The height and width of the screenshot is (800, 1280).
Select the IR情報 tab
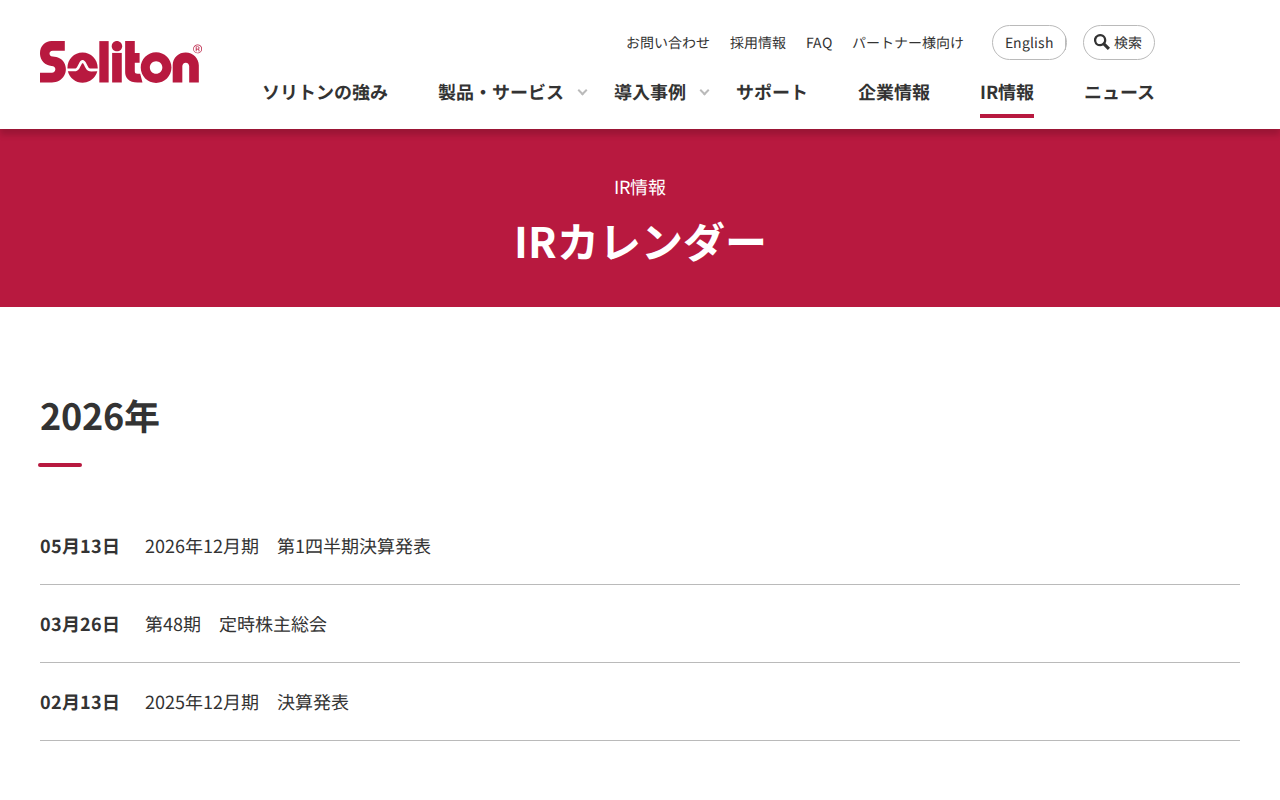click(x=1007, y=92)
